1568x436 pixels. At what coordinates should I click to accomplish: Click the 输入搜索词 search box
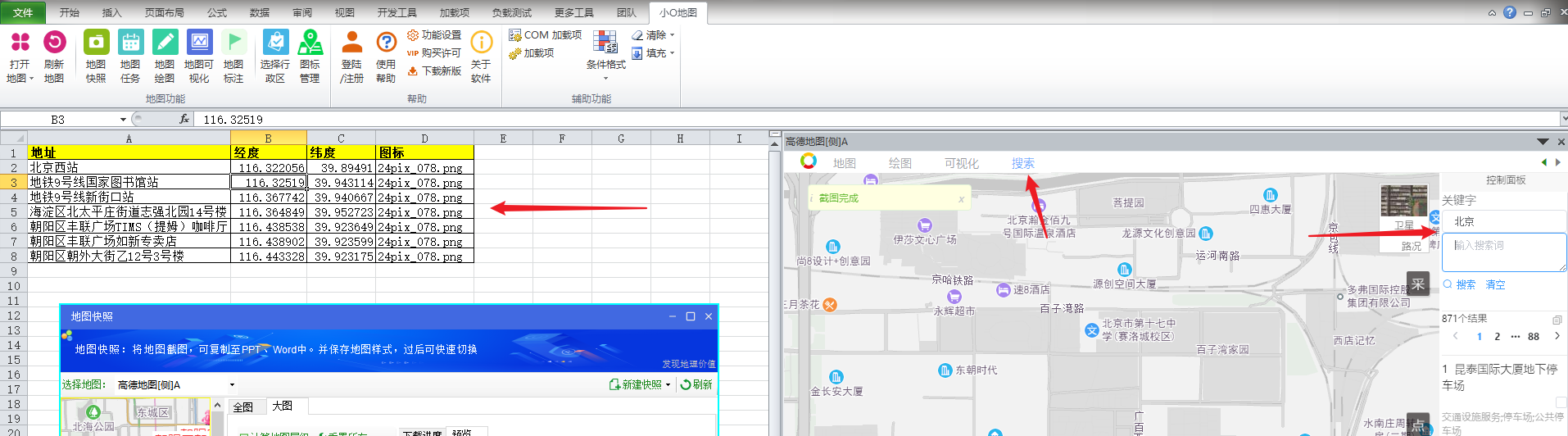pos(1504,252)
